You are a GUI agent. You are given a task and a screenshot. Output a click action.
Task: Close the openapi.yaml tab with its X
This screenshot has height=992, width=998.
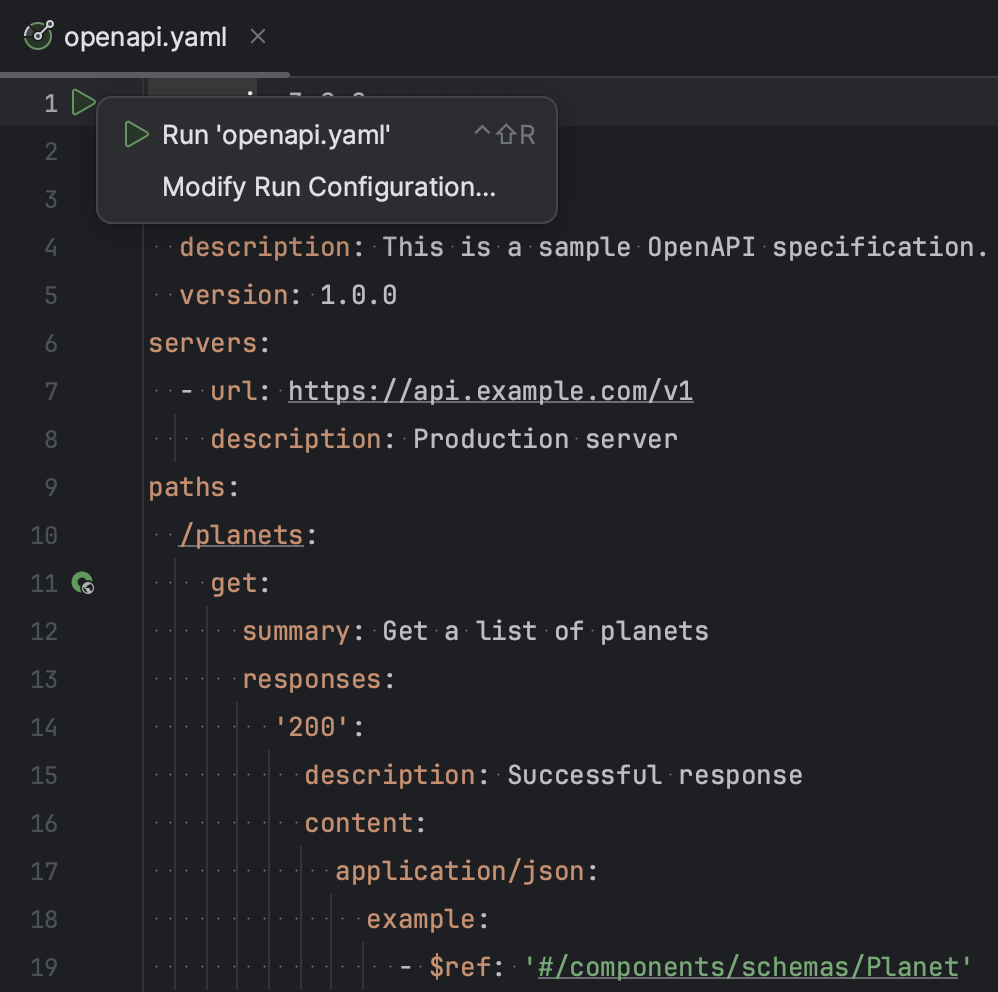click(x=257, y=36)
